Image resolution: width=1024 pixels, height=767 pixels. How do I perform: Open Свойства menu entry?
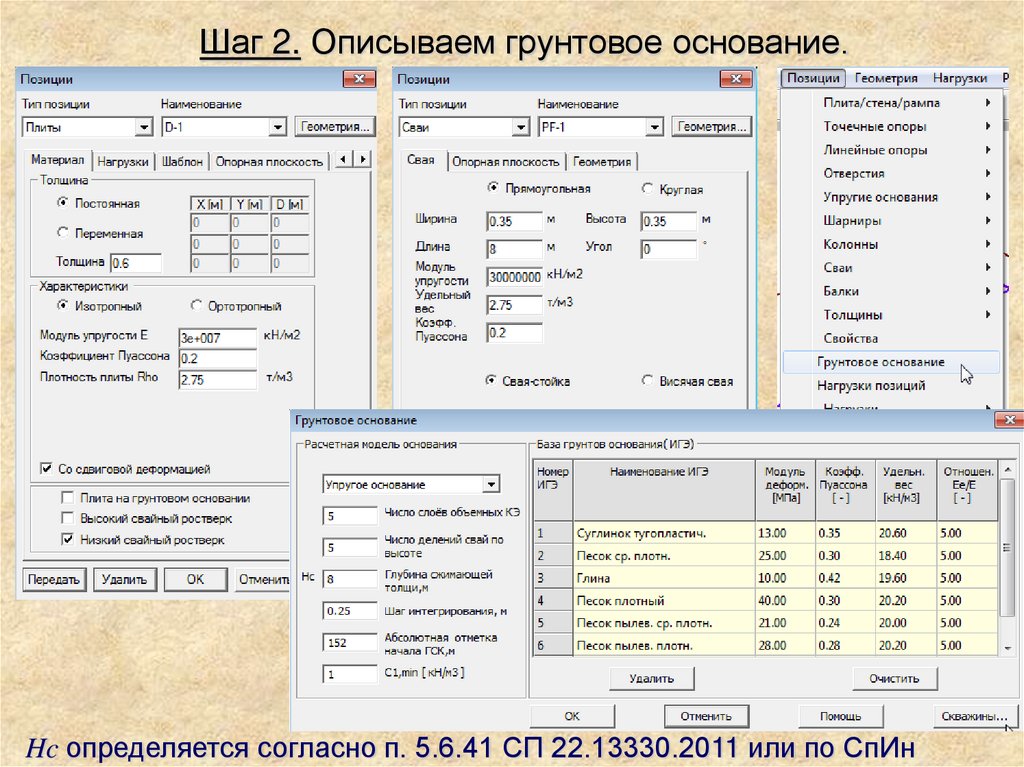tap(891, 338)
